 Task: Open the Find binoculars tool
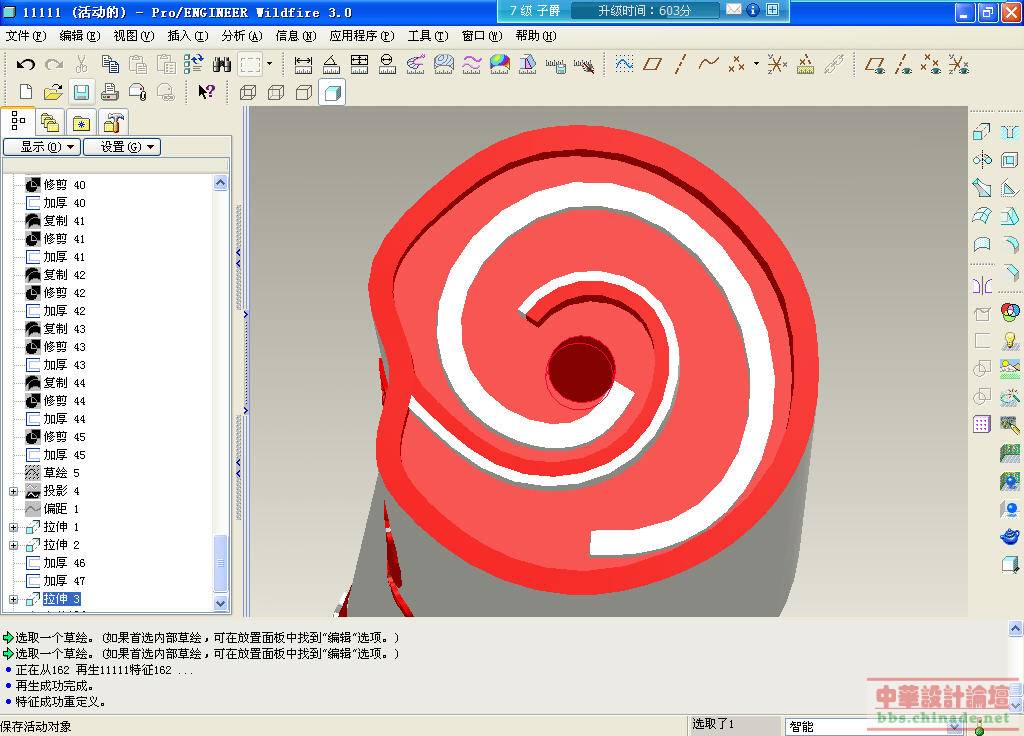tap(222, 64)
